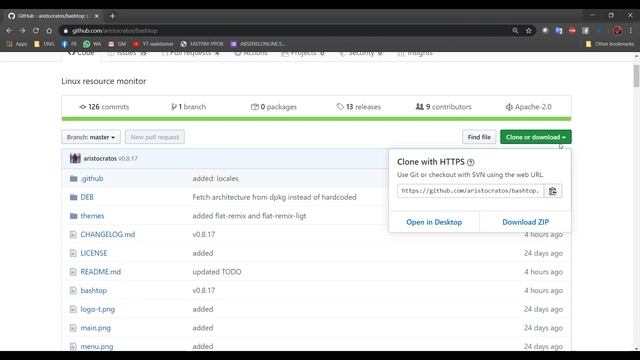Viewport: 640px width, 360px height.
Task: View the Apache-2.0 license
Action: (x=528, y=107)
